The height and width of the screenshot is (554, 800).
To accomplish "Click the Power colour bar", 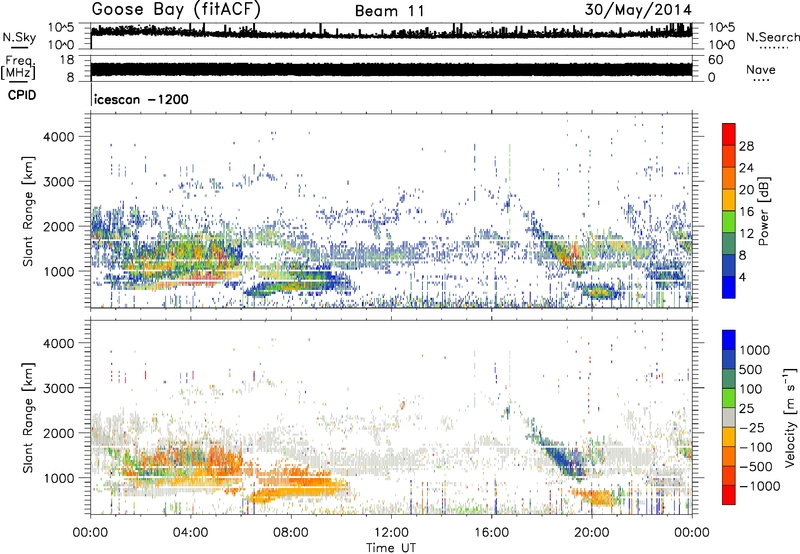I will [x=729, y=211].
